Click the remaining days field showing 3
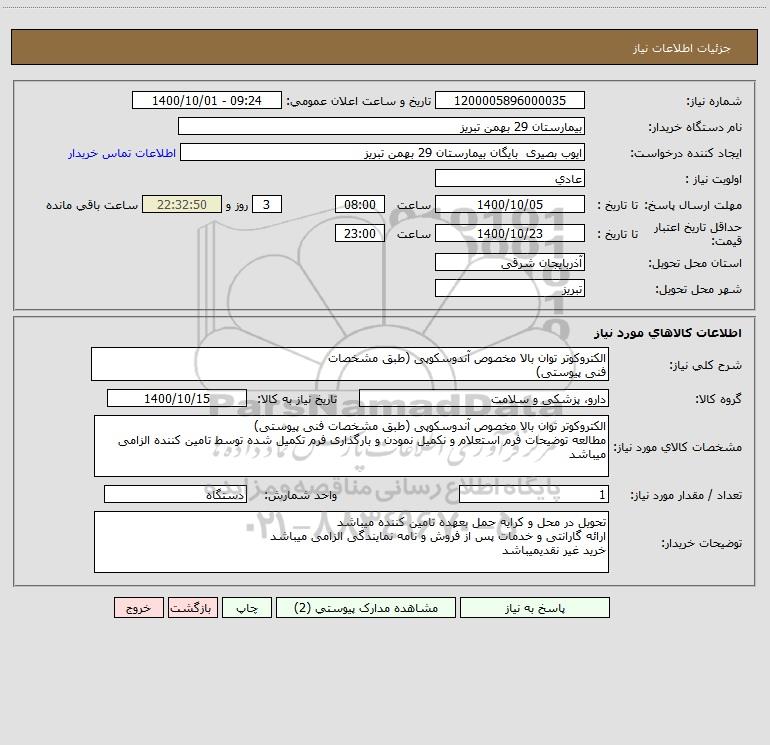The height and width of the screenshot is (745, 770). (x=267, y=204)
